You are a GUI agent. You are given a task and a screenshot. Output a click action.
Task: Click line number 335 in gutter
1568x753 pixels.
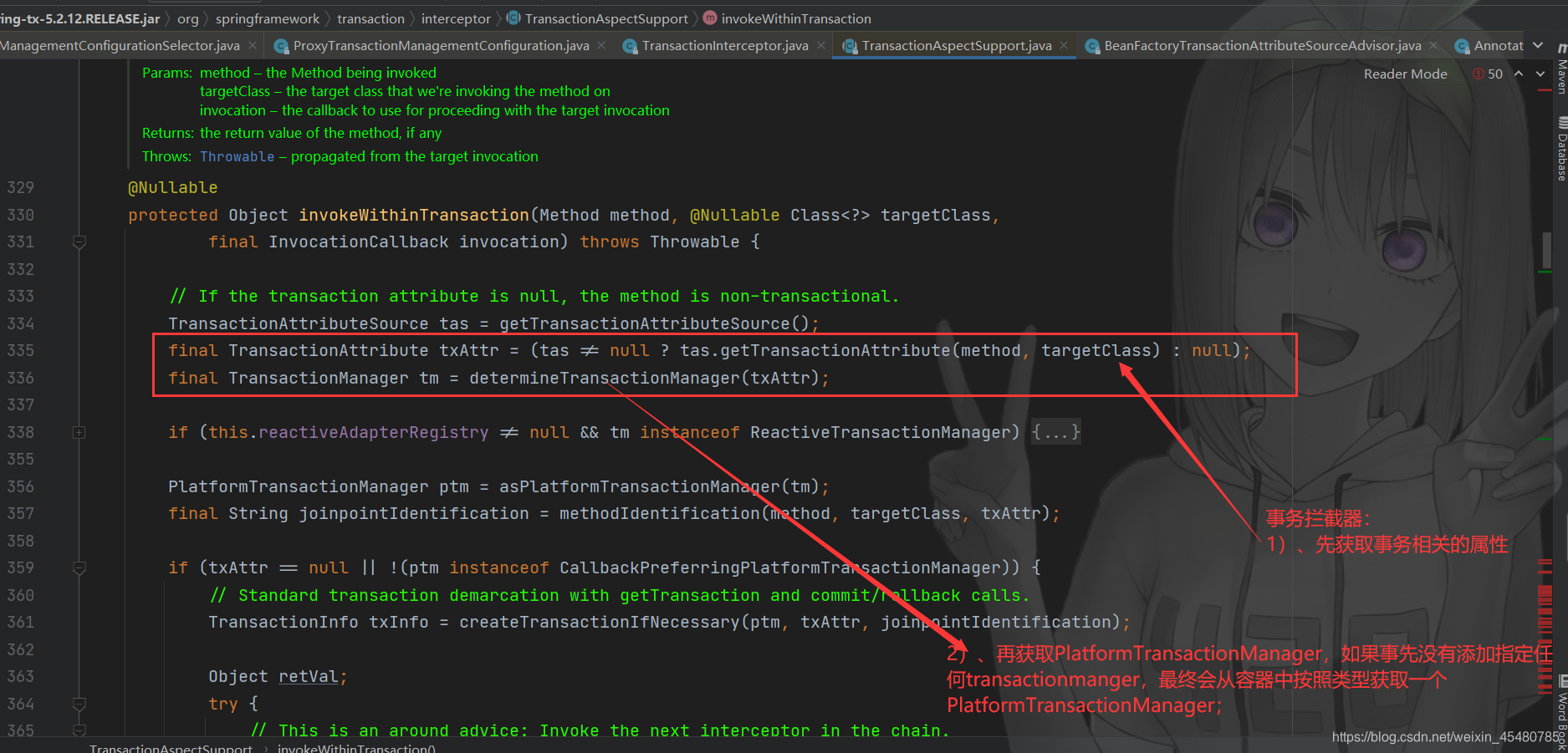(x=21, y=351)
